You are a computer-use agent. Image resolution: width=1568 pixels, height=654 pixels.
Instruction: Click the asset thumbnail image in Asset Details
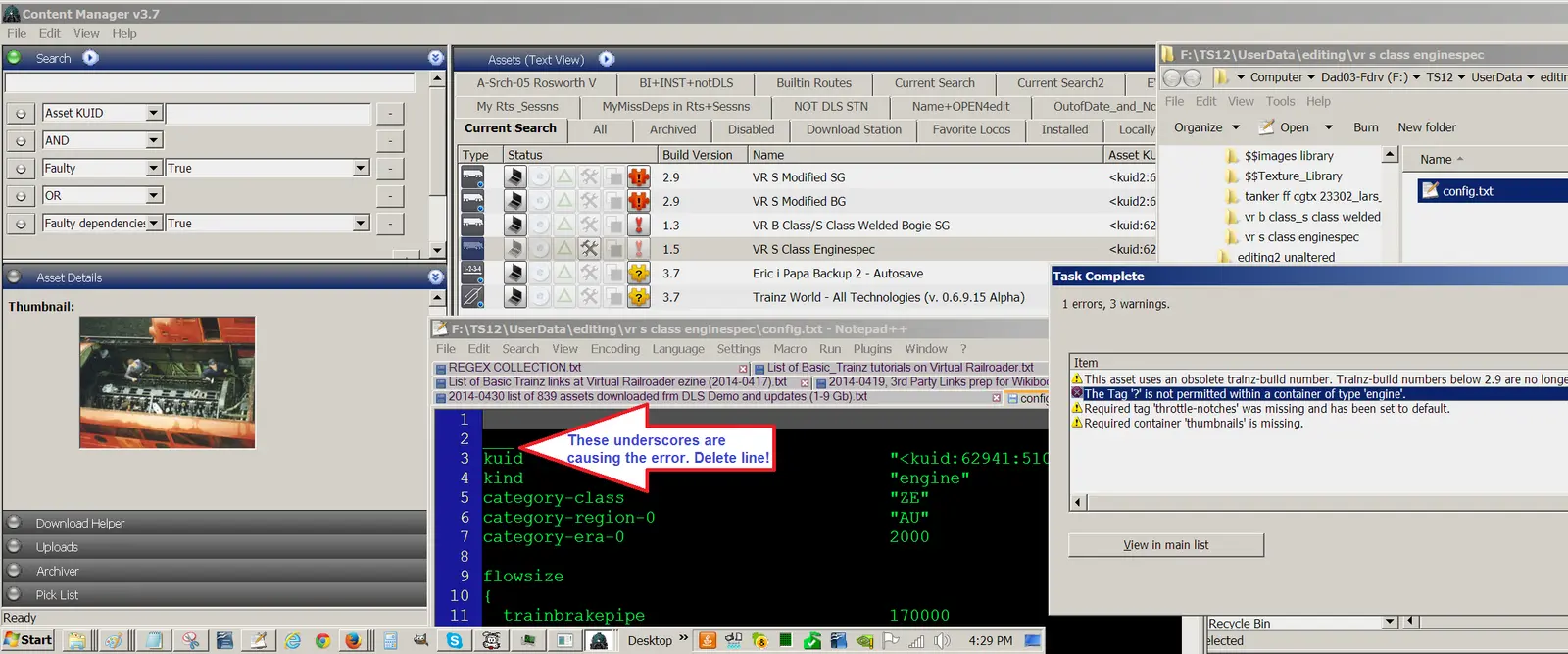[x=168, y=382]
